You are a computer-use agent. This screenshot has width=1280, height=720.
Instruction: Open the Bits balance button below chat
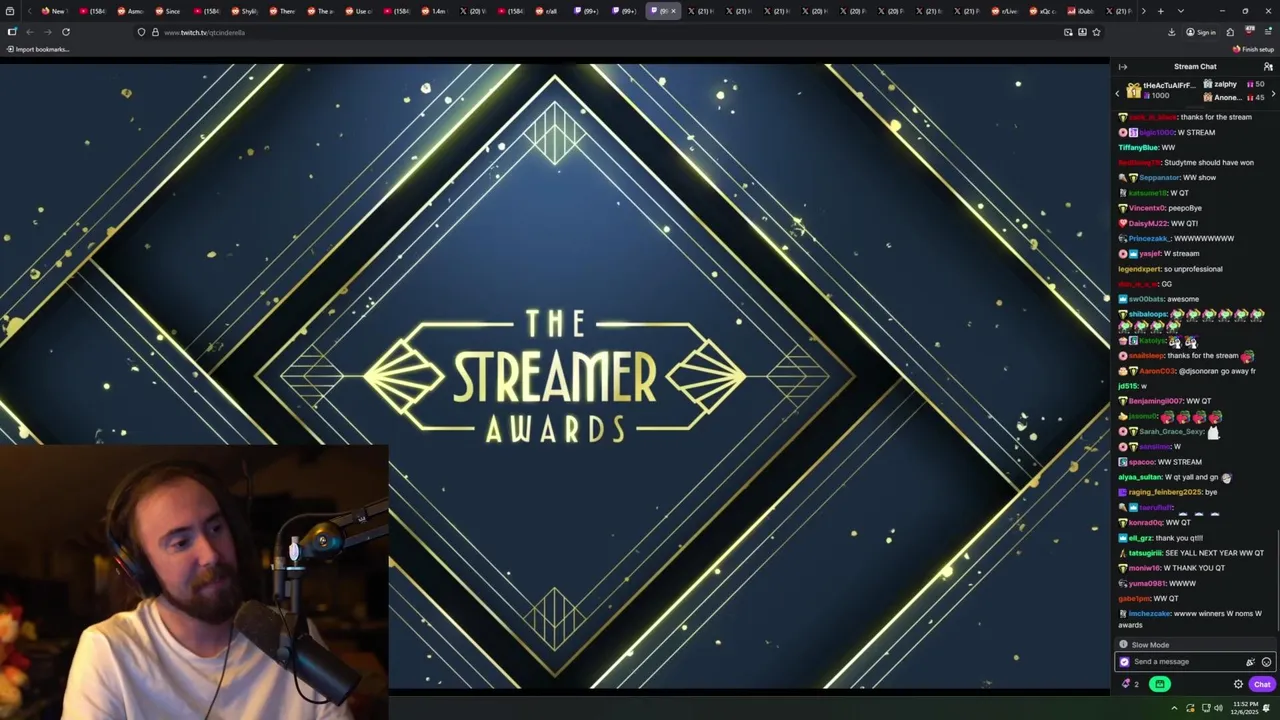(x=1130, y=685)
